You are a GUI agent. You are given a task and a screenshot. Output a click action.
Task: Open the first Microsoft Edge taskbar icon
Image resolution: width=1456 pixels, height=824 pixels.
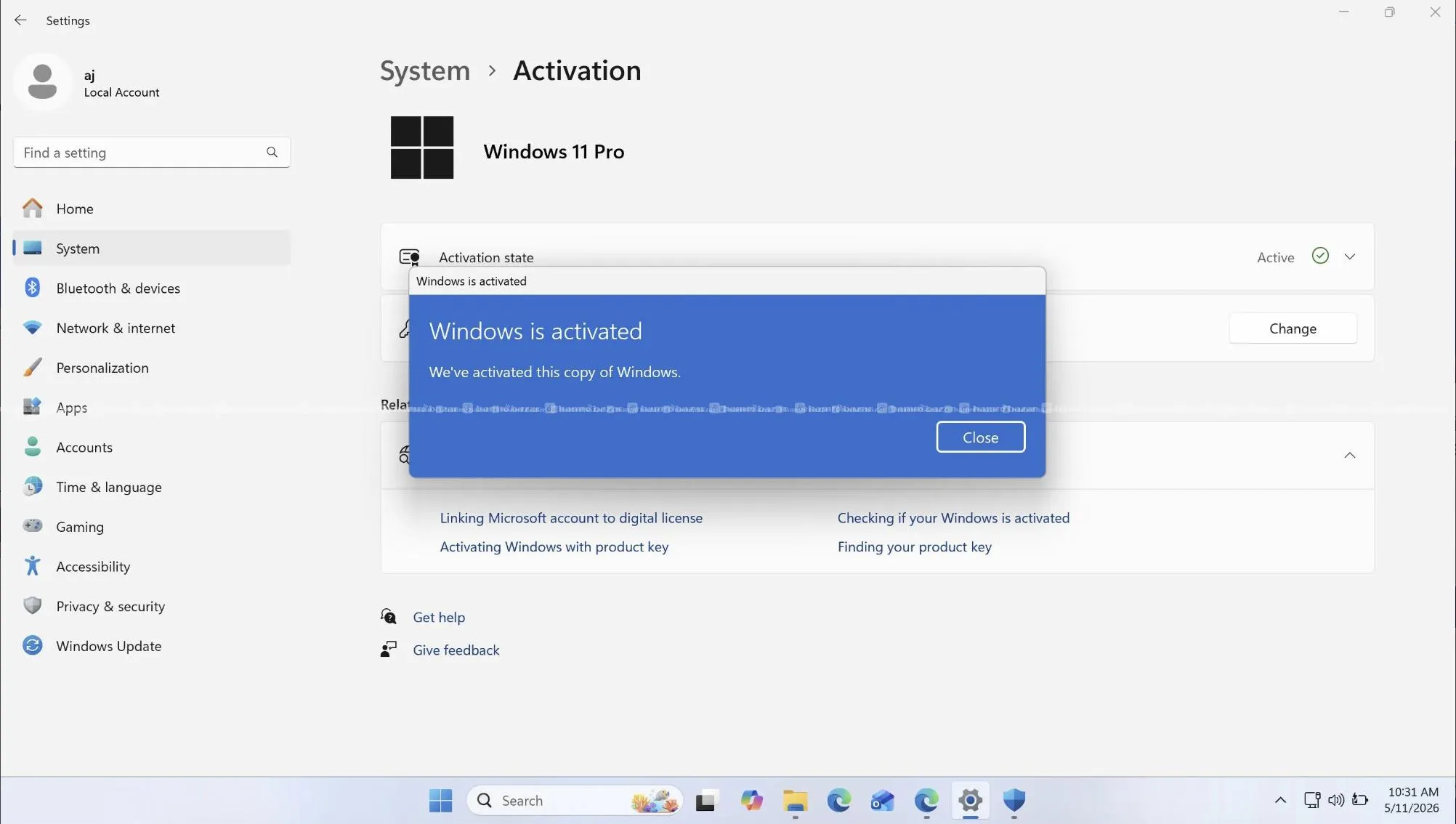click(x=839, y=801)
